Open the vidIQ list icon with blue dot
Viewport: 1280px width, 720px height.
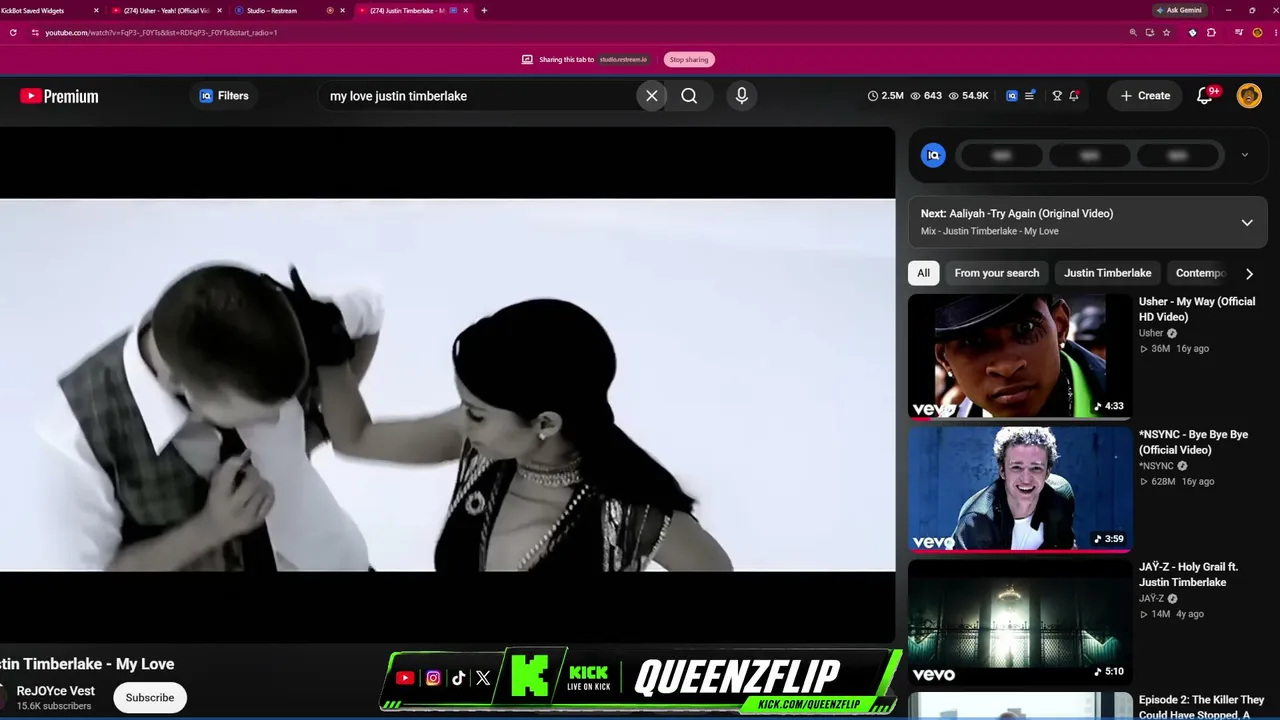(1030, 96)
